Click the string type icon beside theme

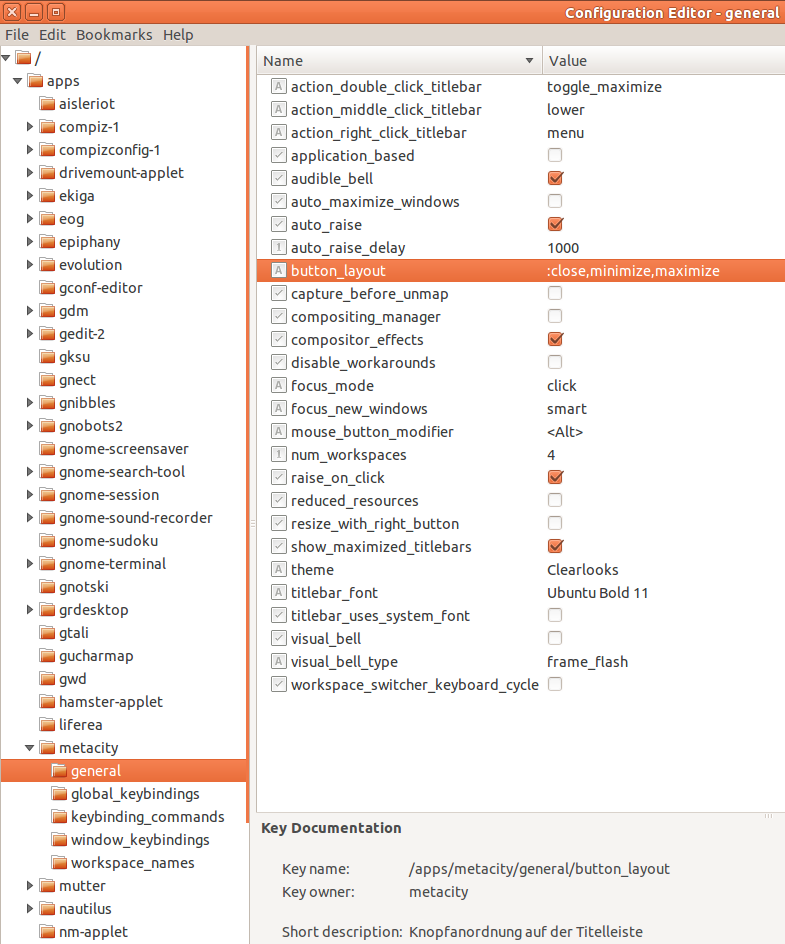click(x=279, y=570)
